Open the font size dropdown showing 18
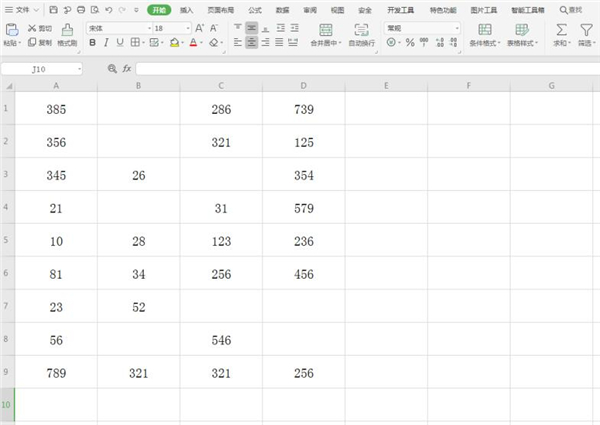The width and height of the screenshot is (600, 425). [x=170, y=28]
